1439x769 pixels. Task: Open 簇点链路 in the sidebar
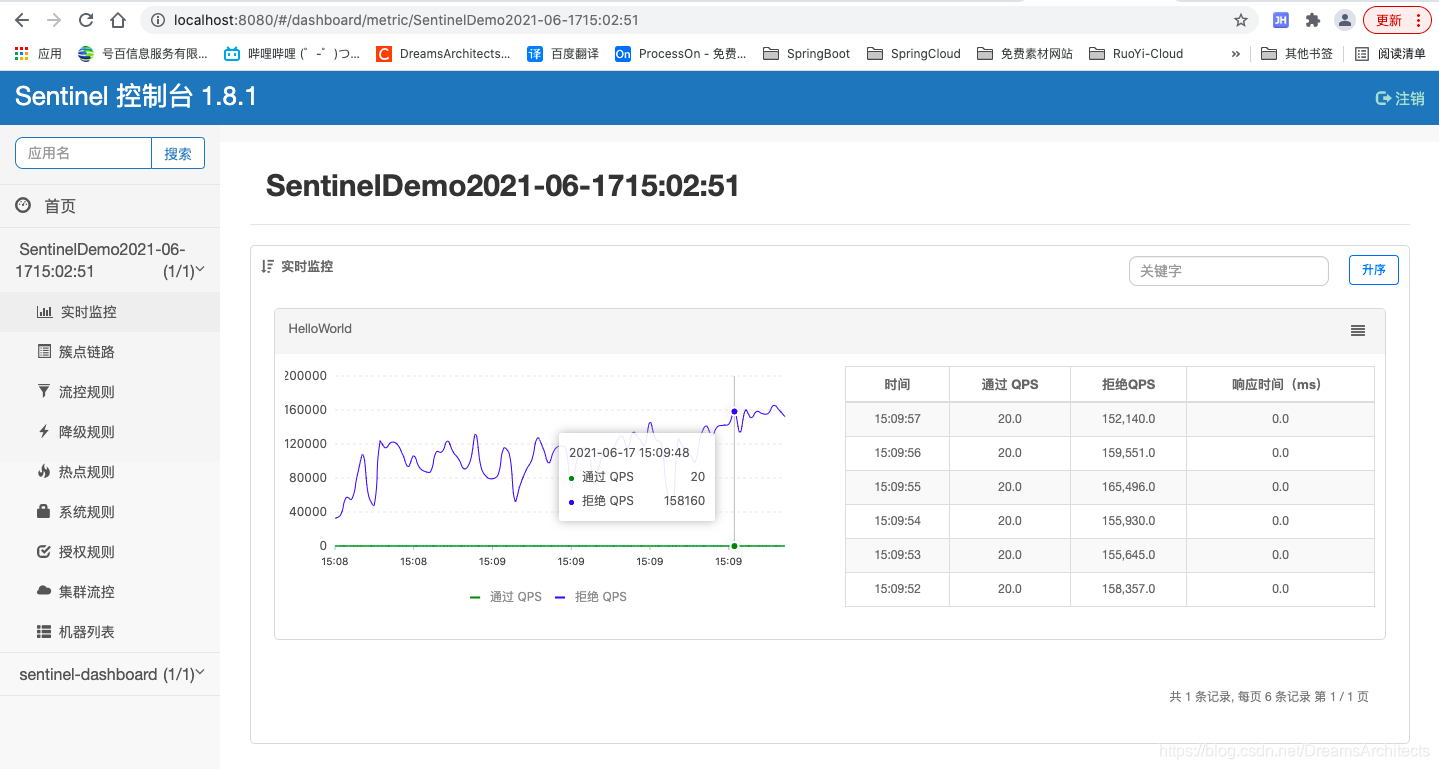tap(110, 352)
